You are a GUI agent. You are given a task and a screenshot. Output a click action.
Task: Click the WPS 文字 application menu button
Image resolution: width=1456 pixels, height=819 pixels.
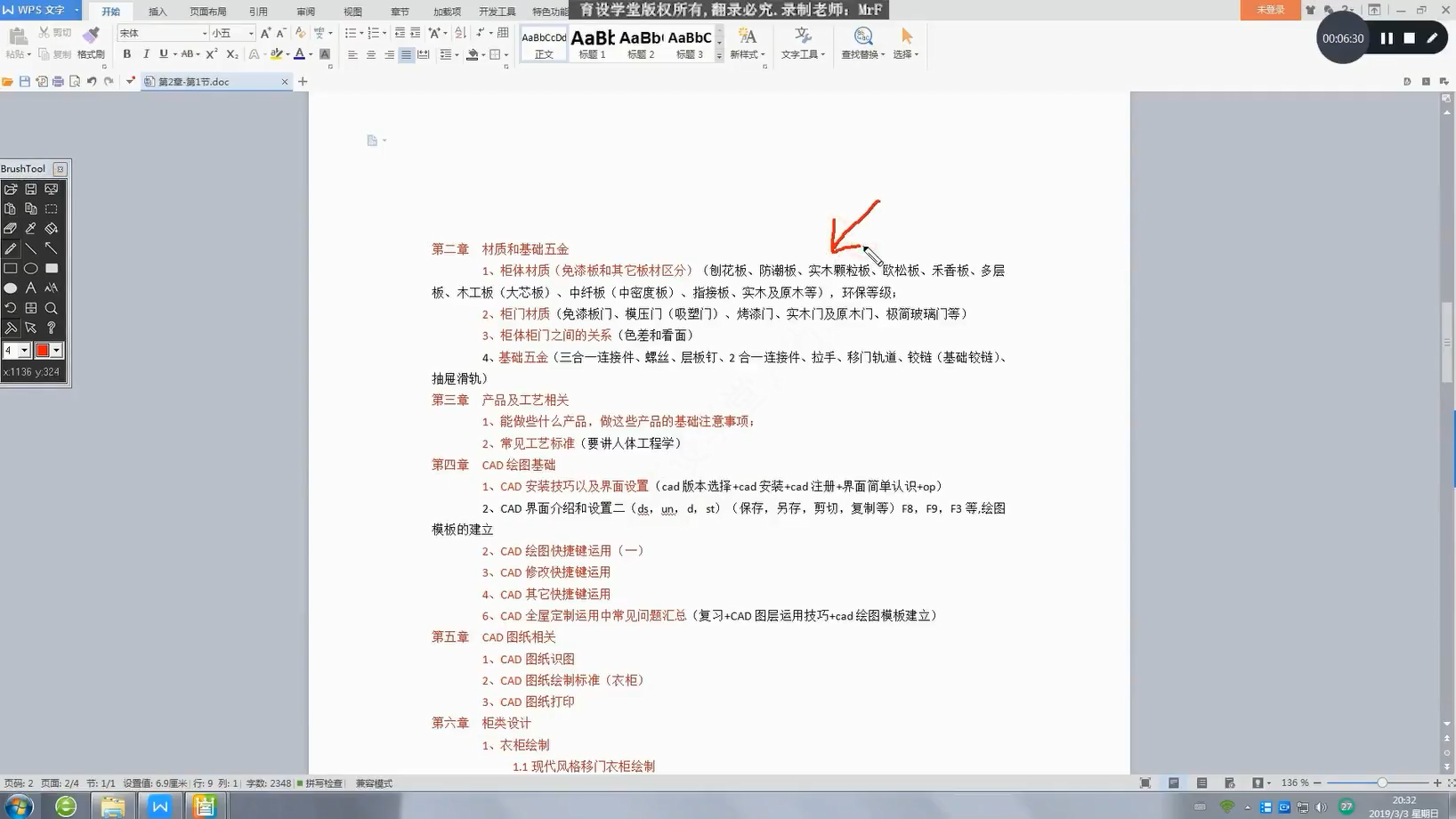(x=40, y=10)
